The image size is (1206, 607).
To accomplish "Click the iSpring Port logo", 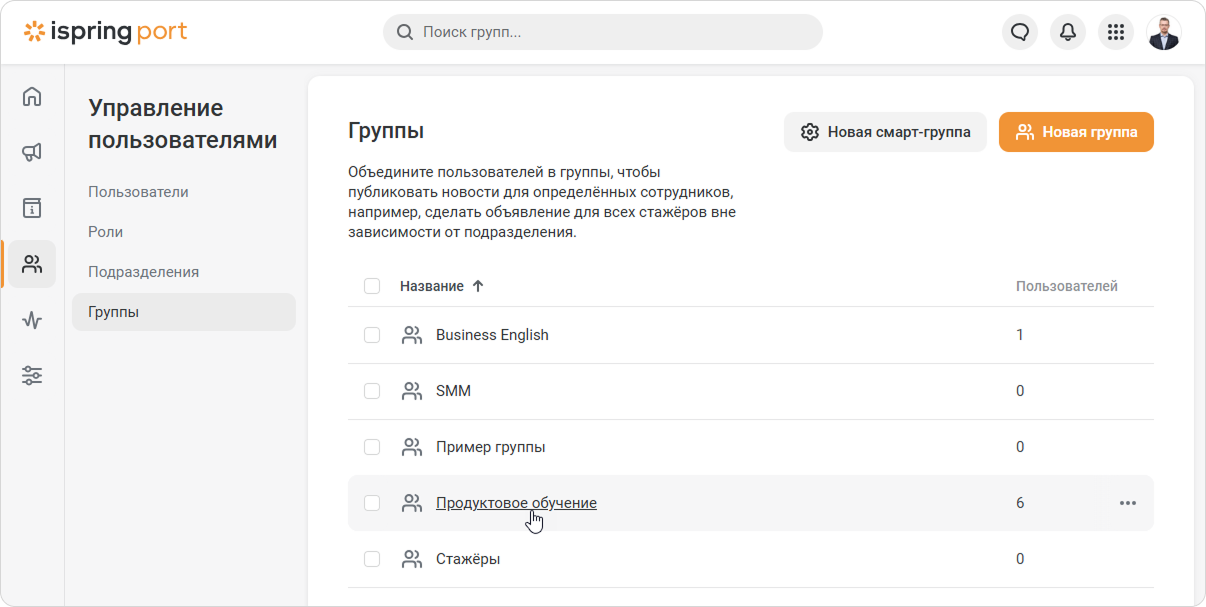I will (105, 32).
